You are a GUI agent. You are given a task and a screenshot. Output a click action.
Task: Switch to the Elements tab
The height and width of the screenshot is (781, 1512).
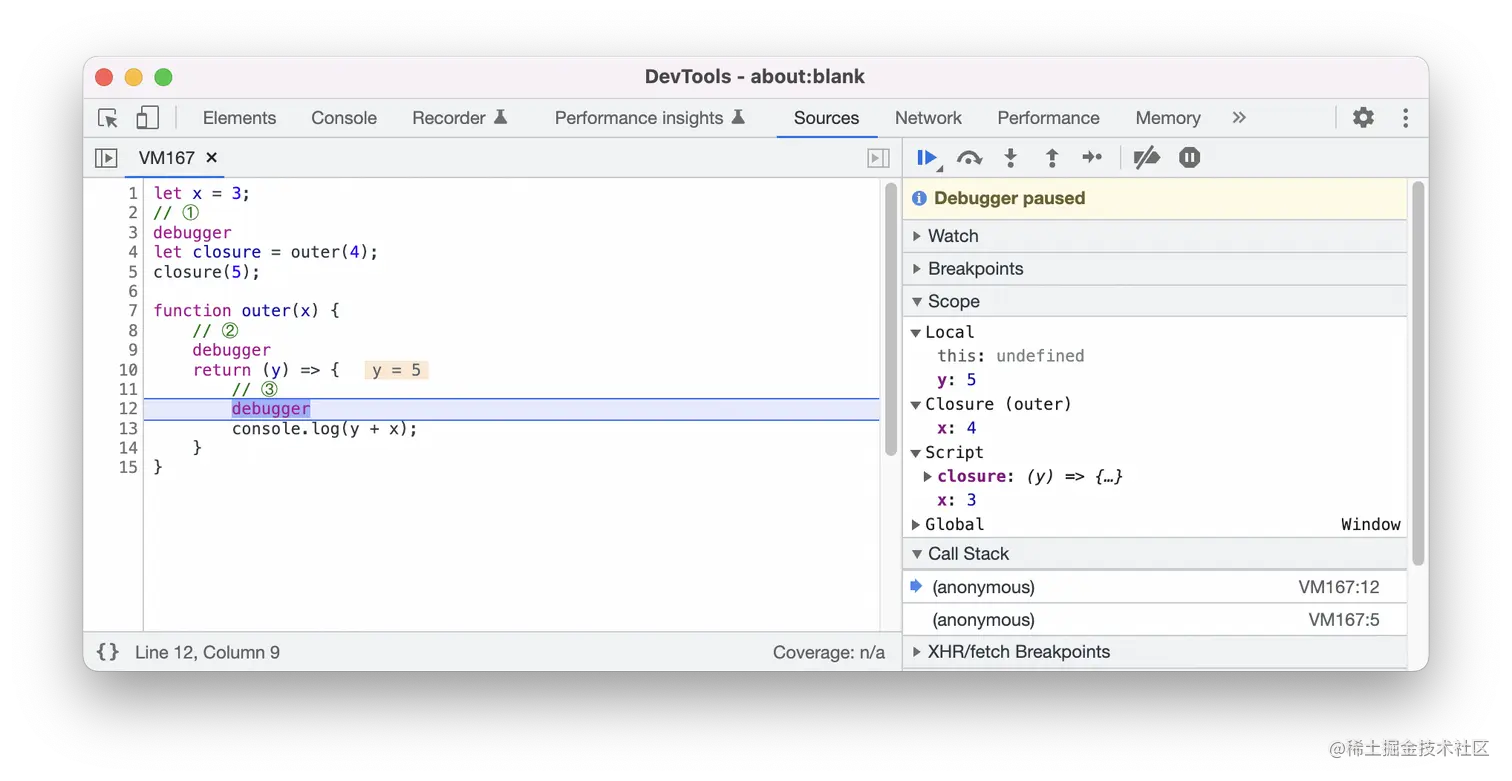pos(239,118)
